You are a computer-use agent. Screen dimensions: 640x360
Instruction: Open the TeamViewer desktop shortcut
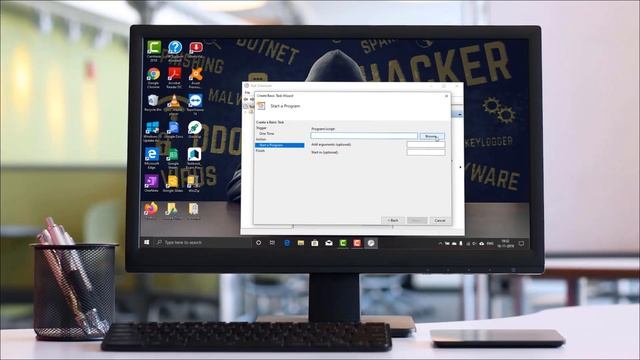[195, 104]
